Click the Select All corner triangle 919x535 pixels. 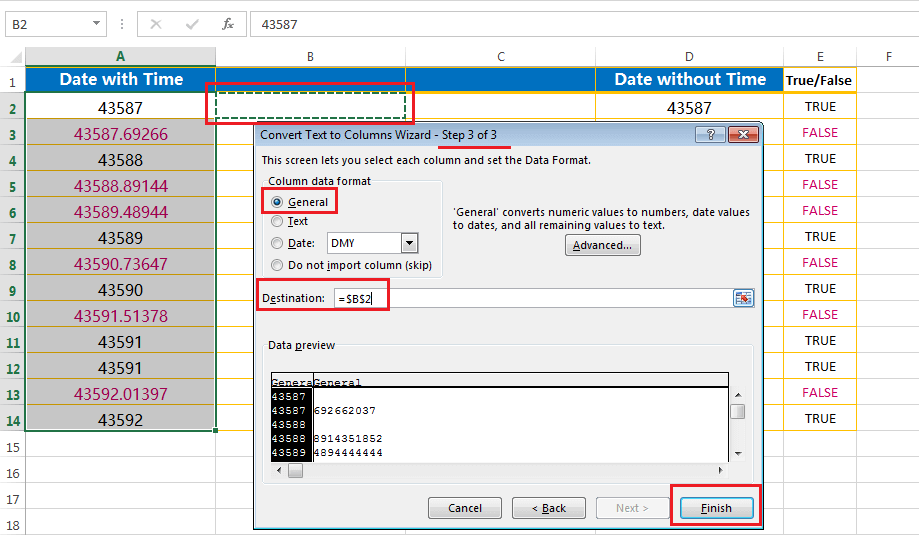(x=16, y=57)
